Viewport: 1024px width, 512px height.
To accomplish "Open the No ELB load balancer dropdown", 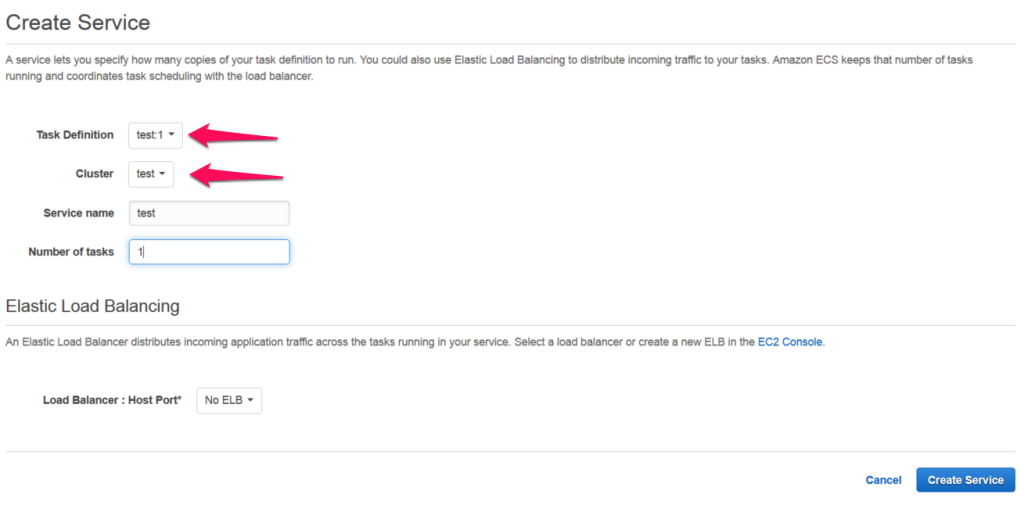I will [x=229, y=400].
